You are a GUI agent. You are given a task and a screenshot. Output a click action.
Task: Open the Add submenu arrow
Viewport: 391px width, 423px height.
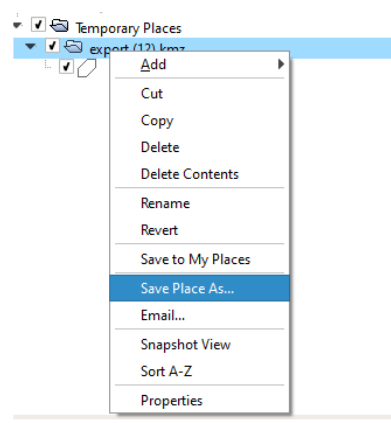click(x=281, y=64)
